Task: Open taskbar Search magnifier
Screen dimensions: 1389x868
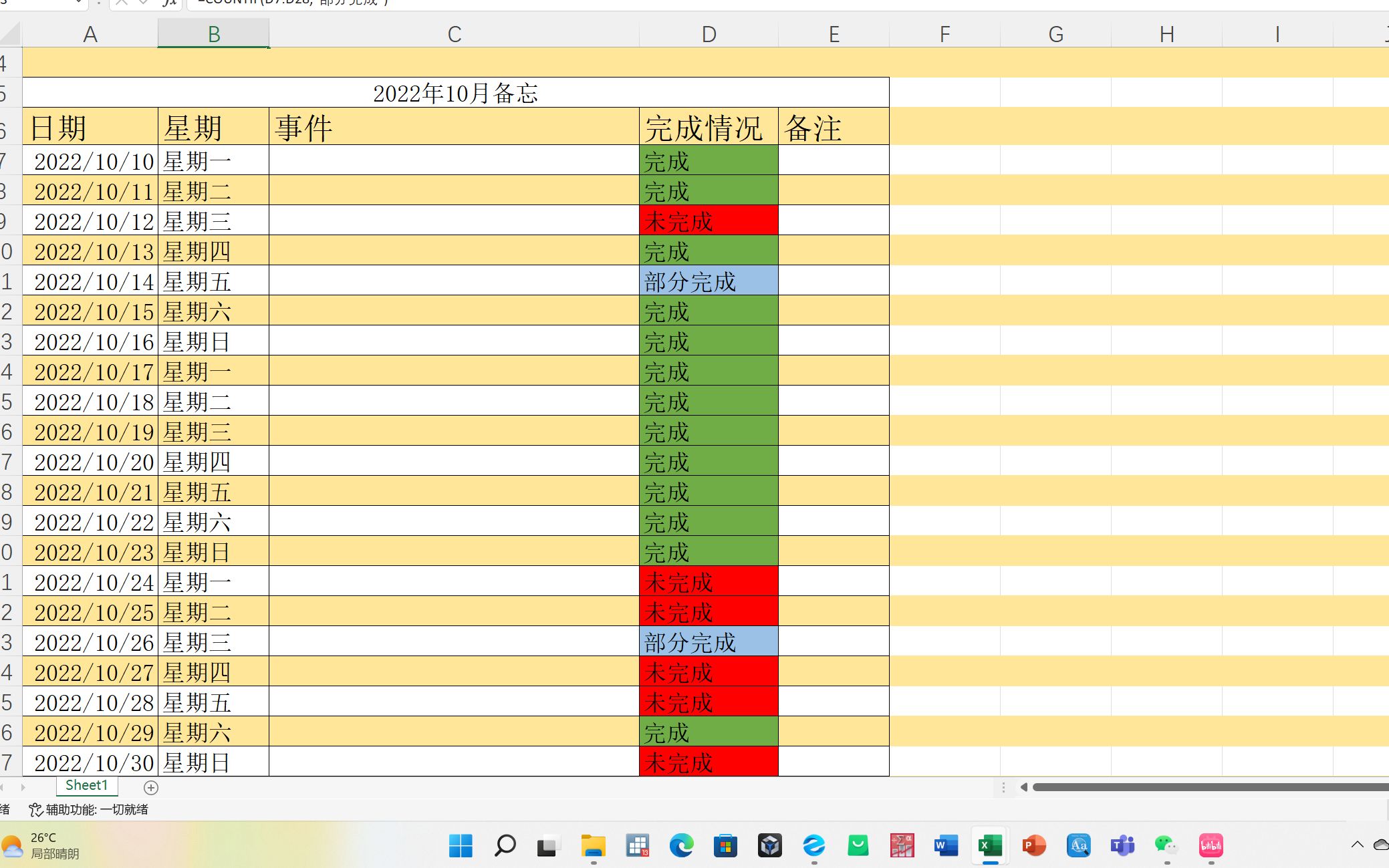Action: click(505, 845)
